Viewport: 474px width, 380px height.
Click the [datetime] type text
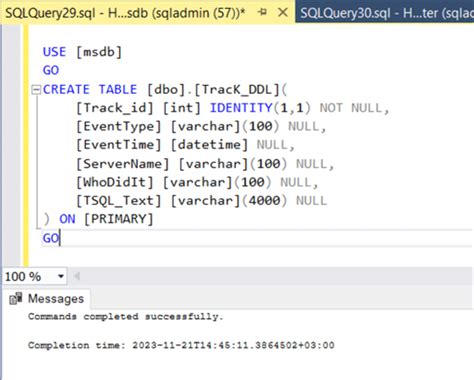[209, 145]
